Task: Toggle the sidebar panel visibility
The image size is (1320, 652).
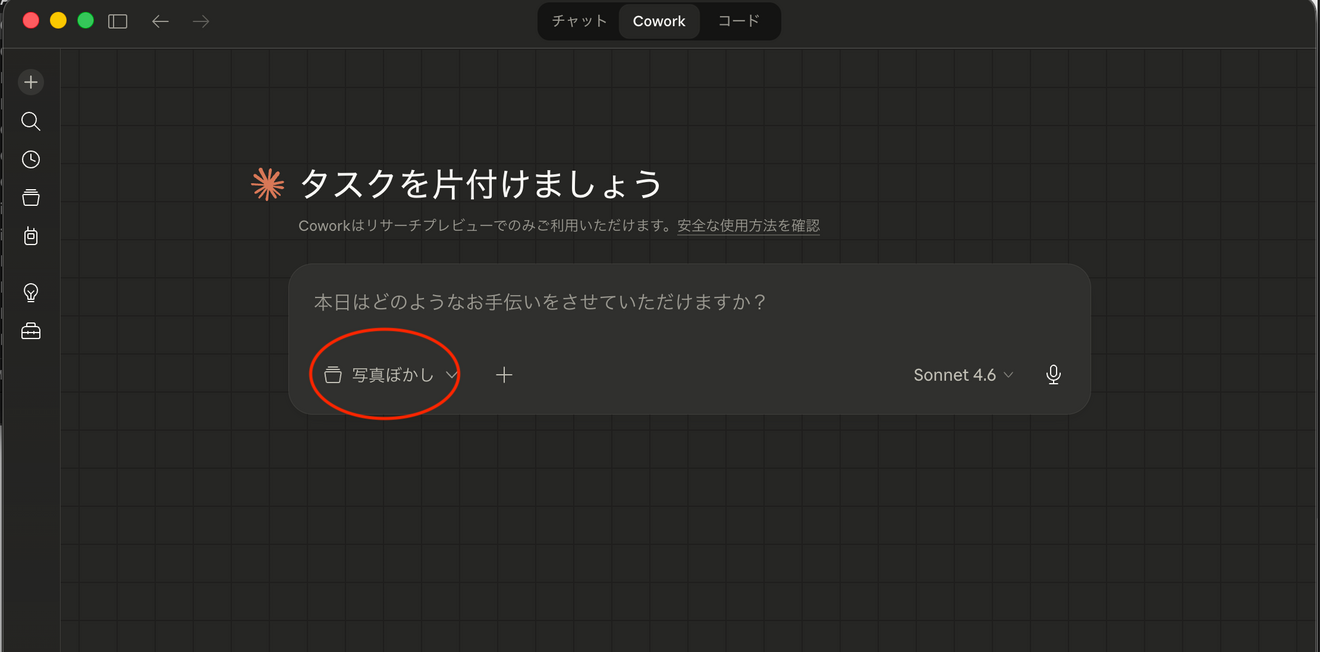Action: tap(117, 20)
